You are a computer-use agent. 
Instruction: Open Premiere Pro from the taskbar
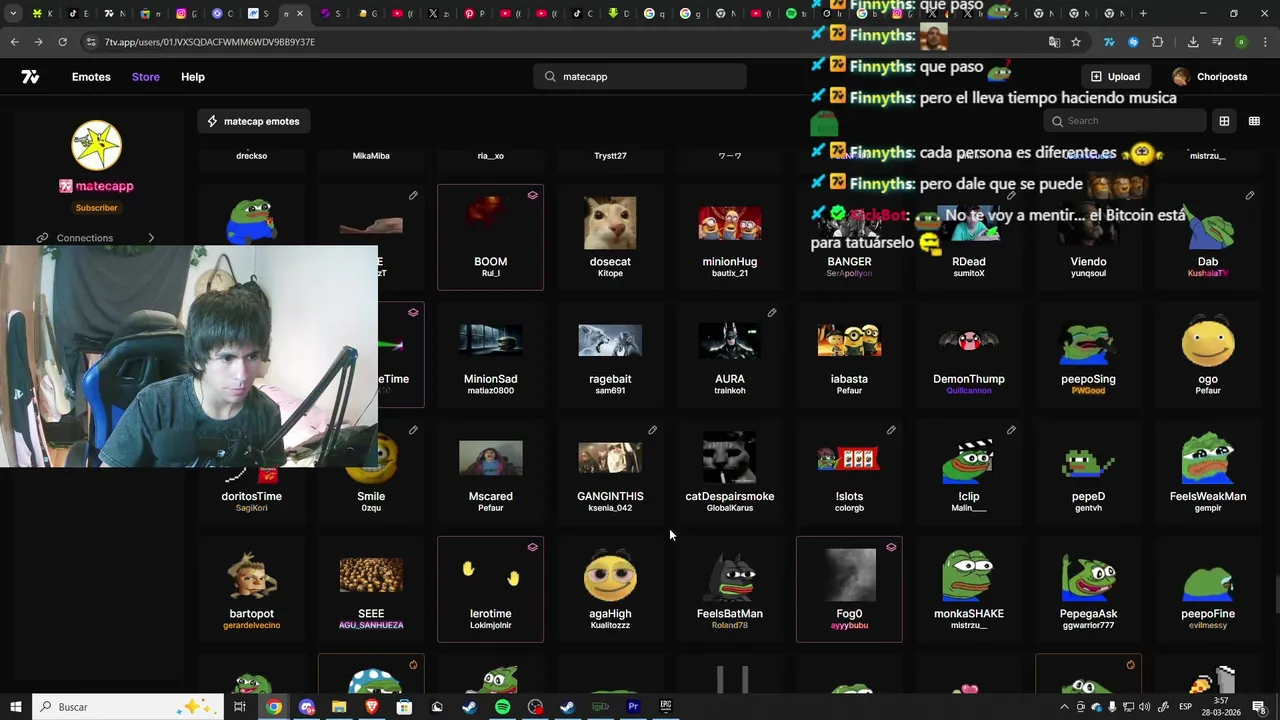pos(633,707)
